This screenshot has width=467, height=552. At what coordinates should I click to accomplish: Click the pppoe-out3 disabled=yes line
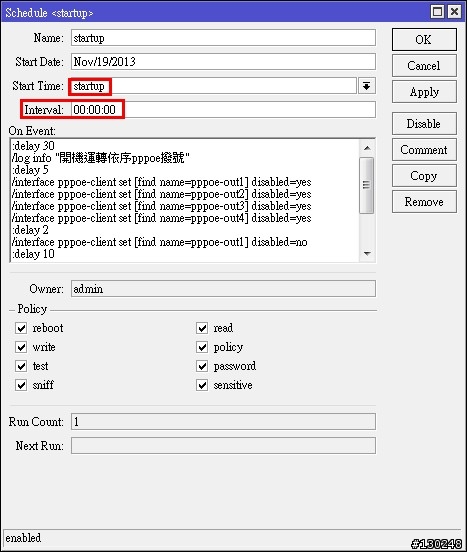click(x=162, y=206)
